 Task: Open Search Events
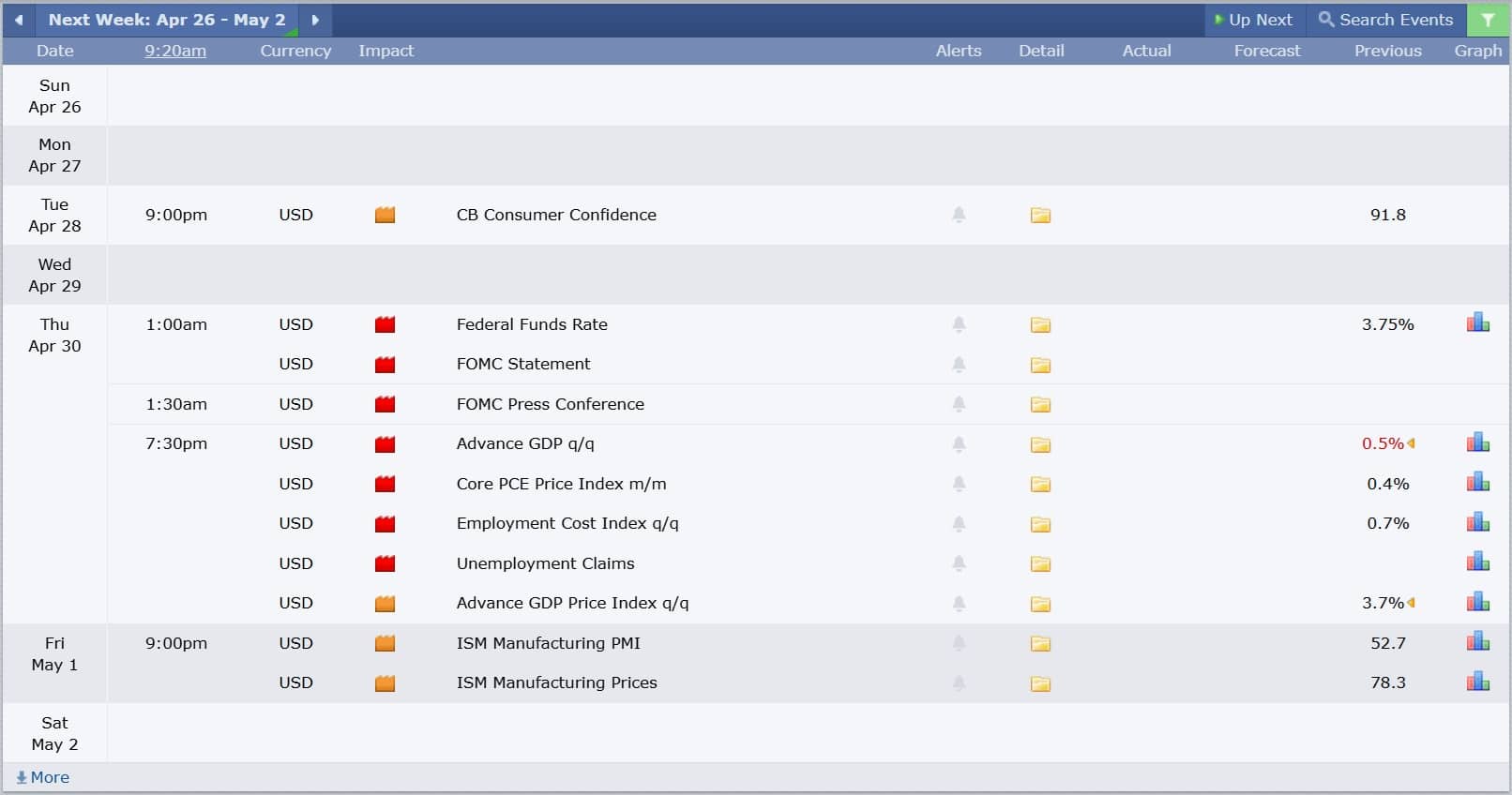tap(1385, 20)
